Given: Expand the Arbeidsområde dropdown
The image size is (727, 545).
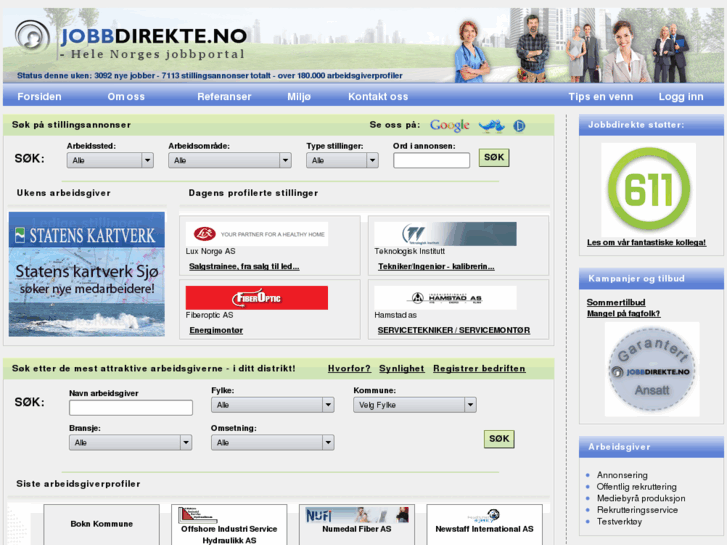Looking at the screenshot, I should point(230,160).
